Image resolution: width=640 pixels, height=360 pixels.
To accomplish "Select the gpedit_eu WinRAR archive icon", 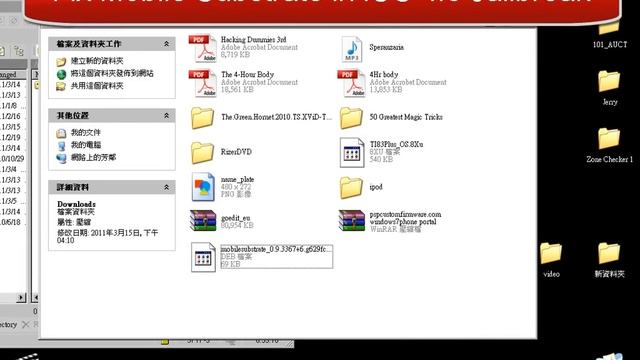I will click(203, 221).
